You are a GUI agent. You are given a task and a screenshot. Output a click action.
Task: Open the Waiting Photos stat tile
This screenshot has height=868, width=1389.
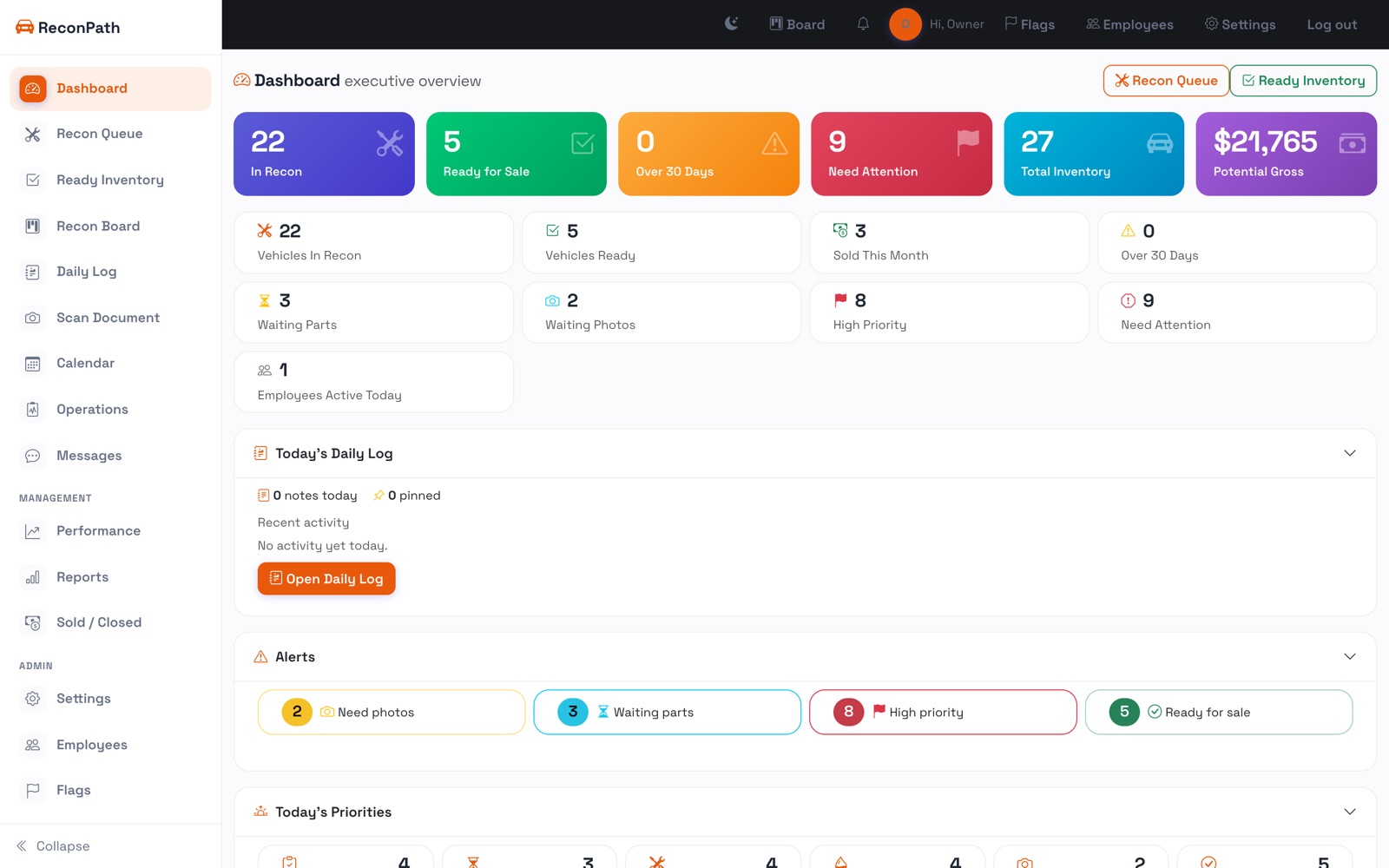tap(662, 312)
